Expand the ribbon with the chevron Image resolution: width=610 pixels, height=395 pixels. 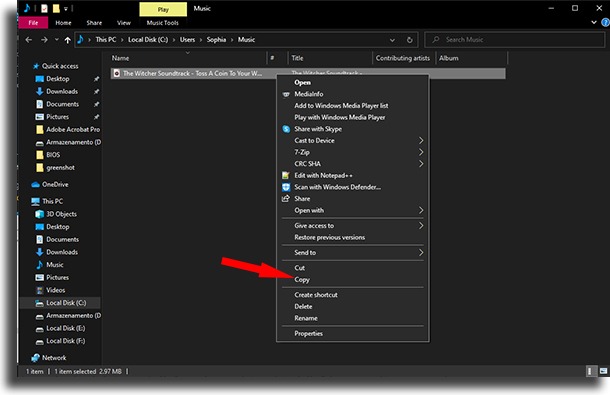point(594,22)
